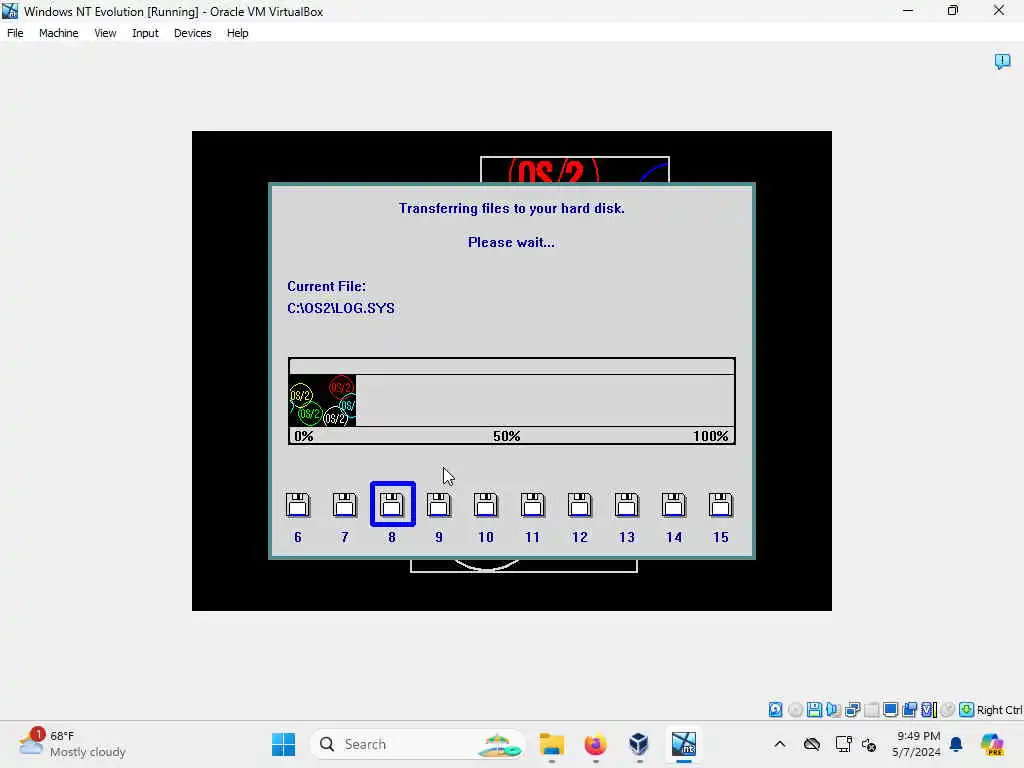Open the notifications bell icon

pyautogui.click(x=956, y=744)
